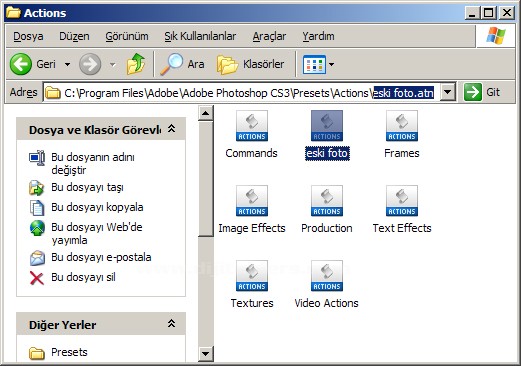
Task: Select the eski foto actions file icon
Action: pyautogui.click(x=327, y=126)
